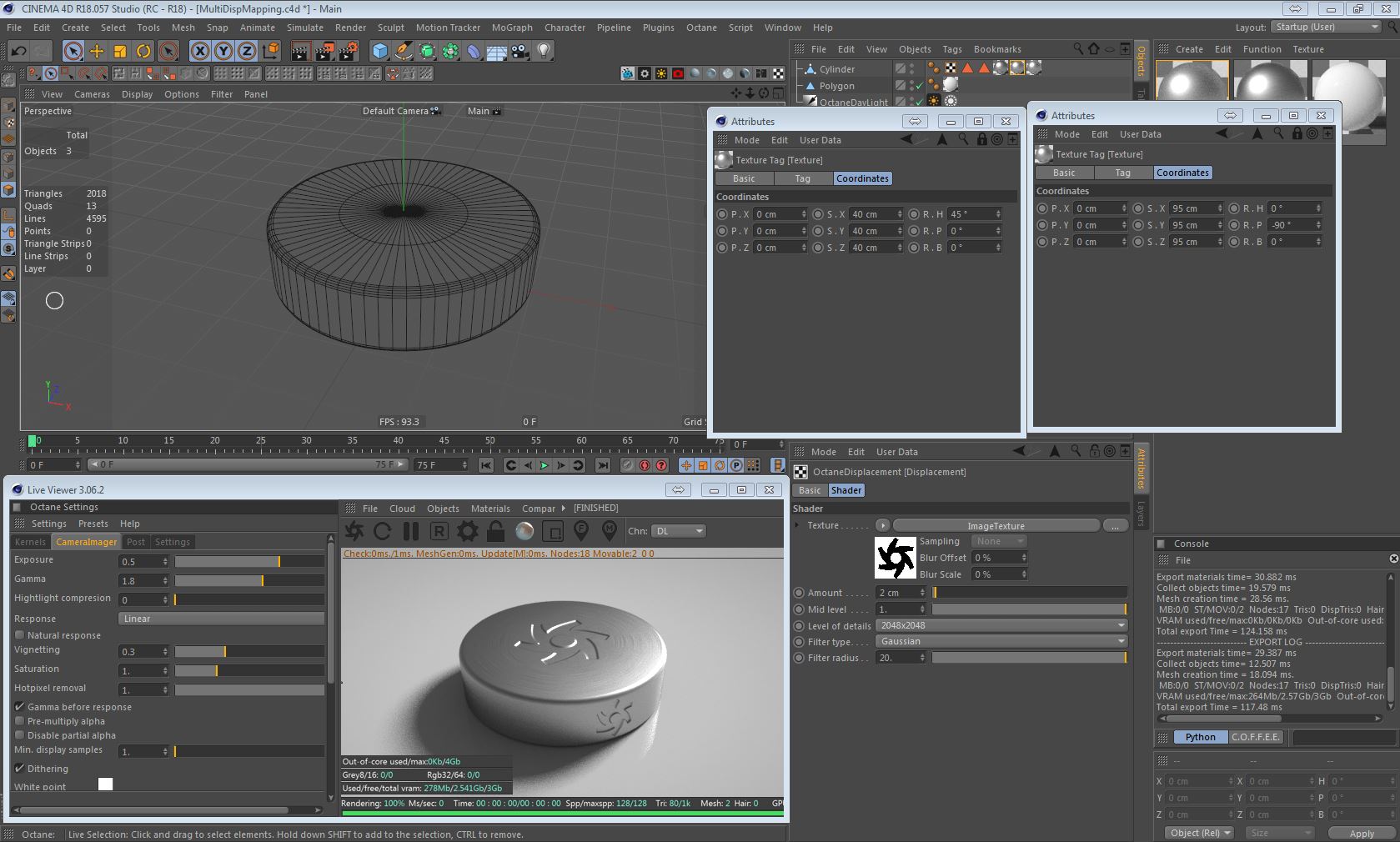Click the Undo arrow icon

[x=18, y=51]
